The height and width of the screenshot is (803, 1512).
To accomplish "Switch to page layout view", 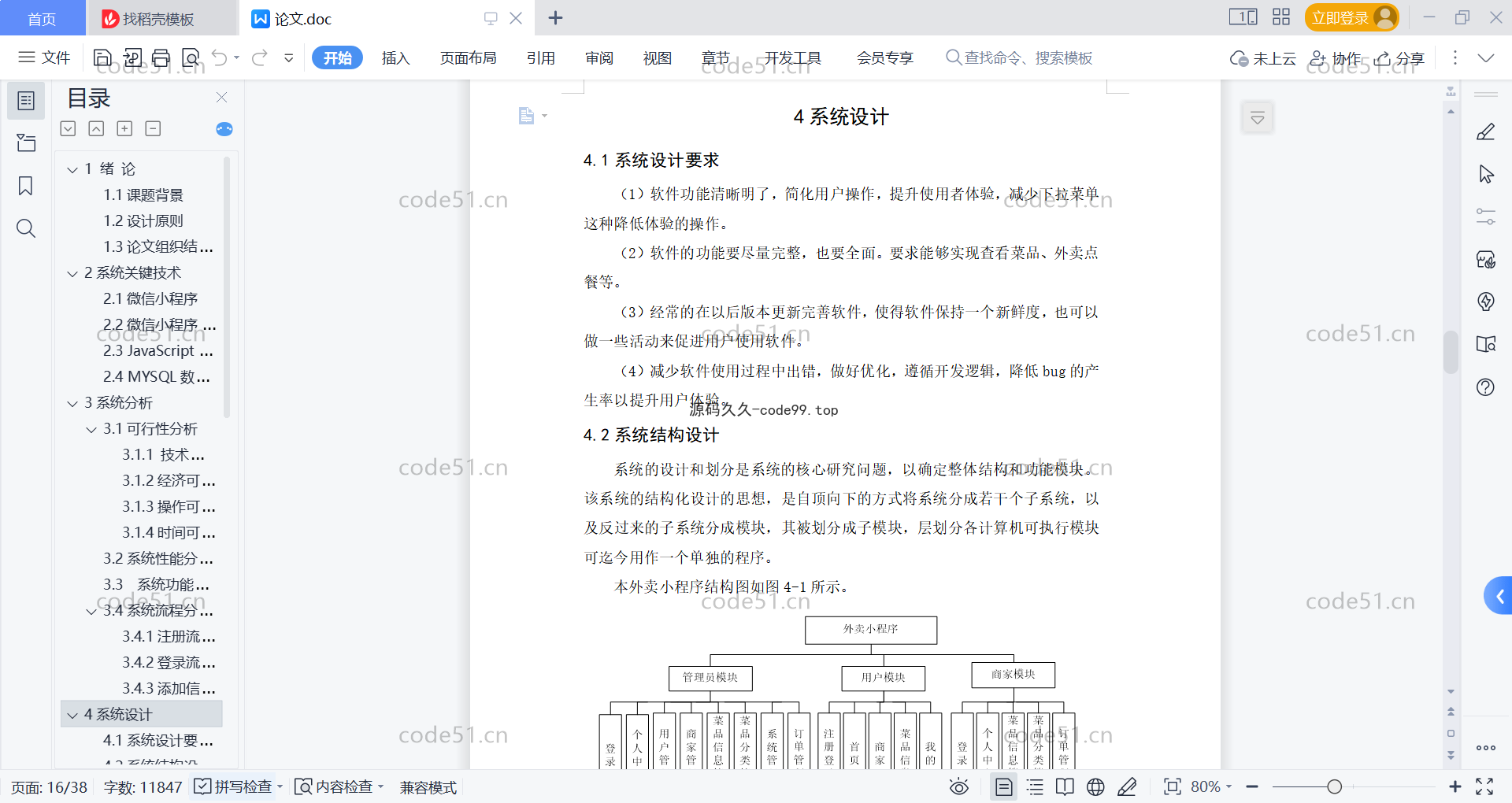I will point(1003,786).
